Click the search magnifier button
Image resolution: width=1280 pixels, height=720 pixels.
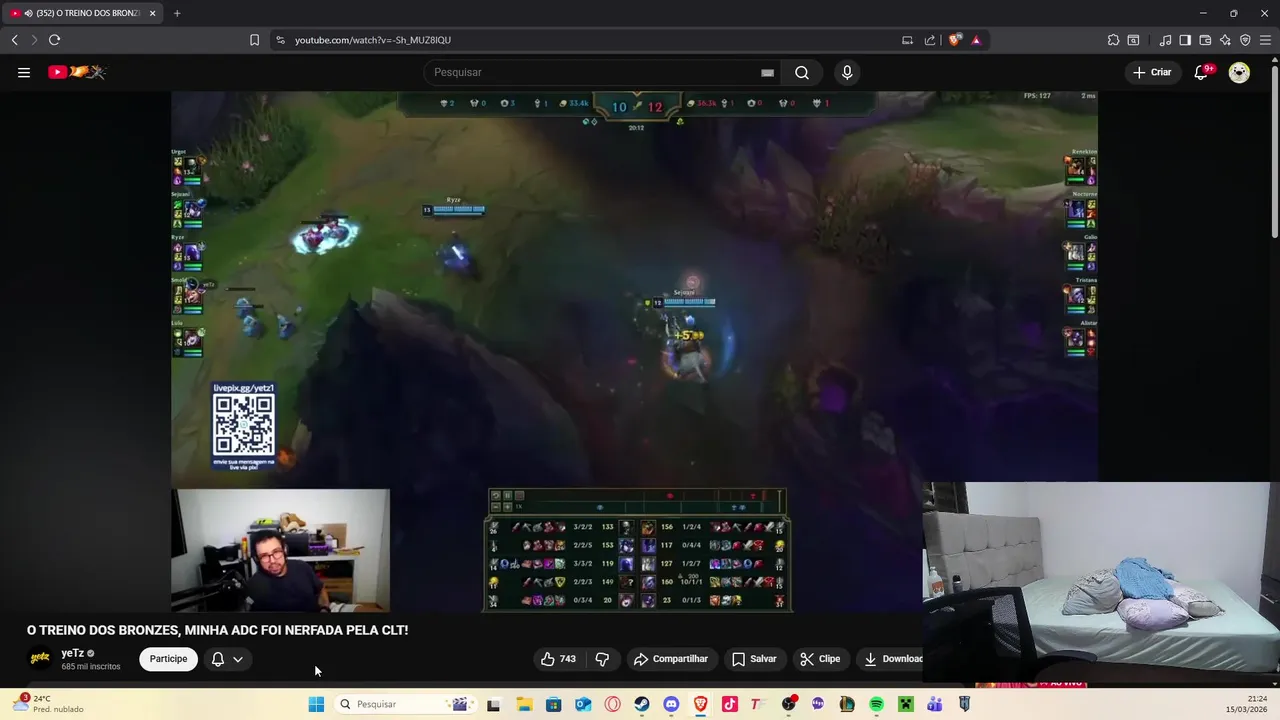click(802, 72)
